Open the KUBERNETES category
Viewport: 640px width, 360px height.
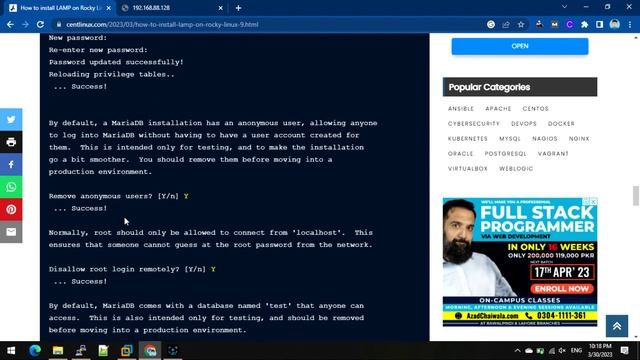click(x=468, y=139)
